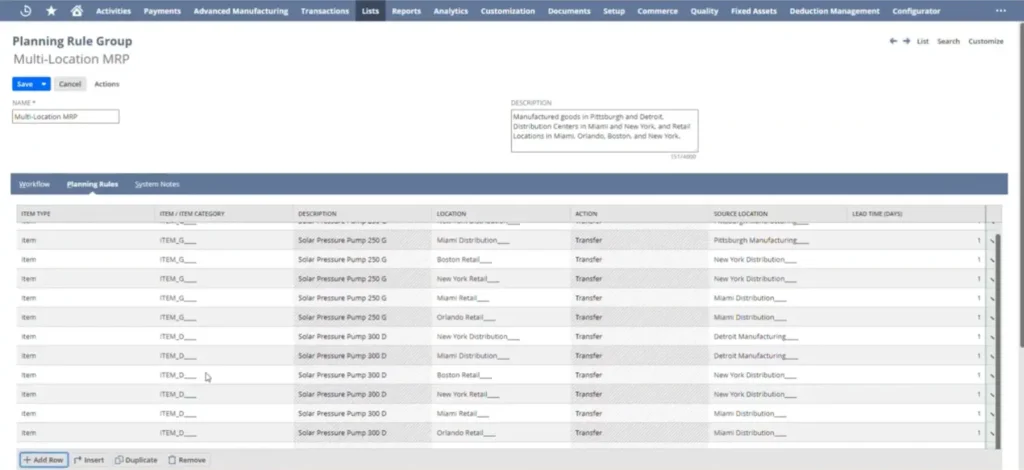The image size is (1024, 470).
Task: Expand dropdown at end of Boston Retail Pump 250 G row
Action: click(x=992, y=260)
